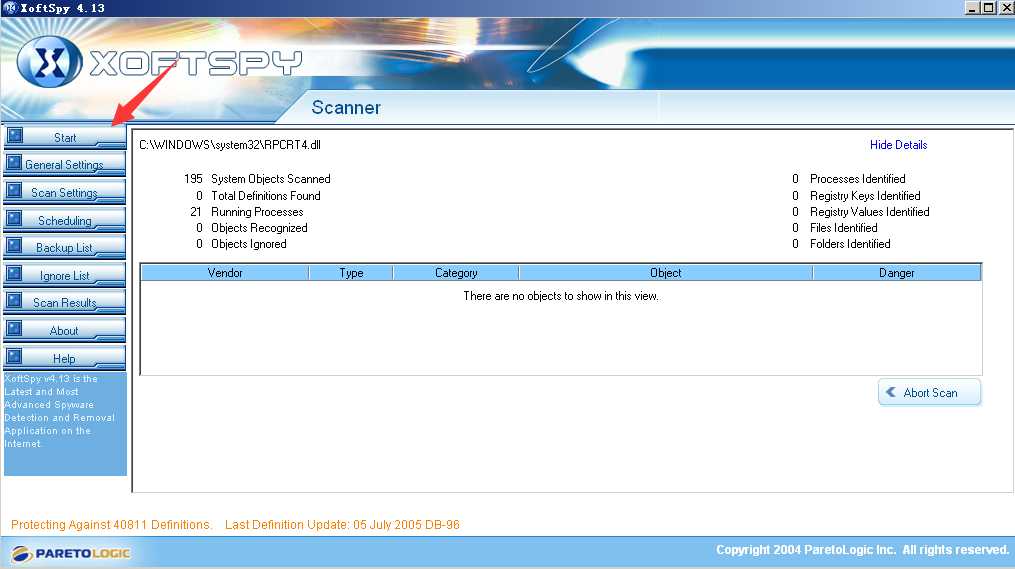The height and width of the screenshot is (569, 1015).
Task: Click '21 Running Processes' statistic
Action: click(x=247, y=212)
